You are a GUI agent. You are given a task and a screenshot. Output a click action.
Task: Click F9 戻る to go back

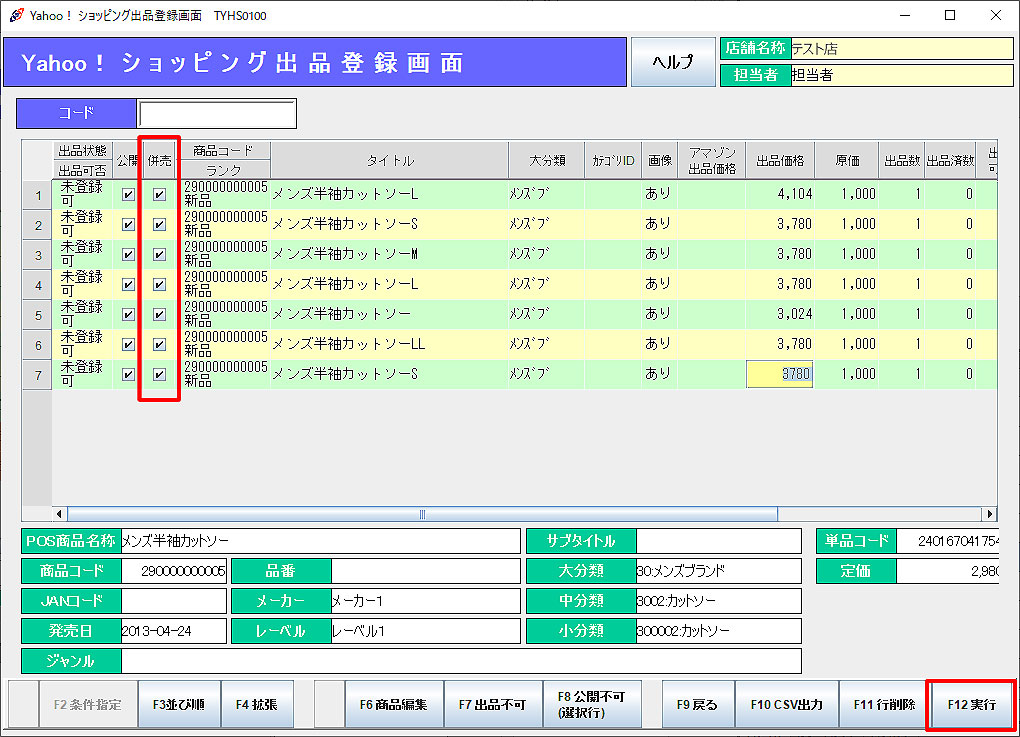click(697, 704)
